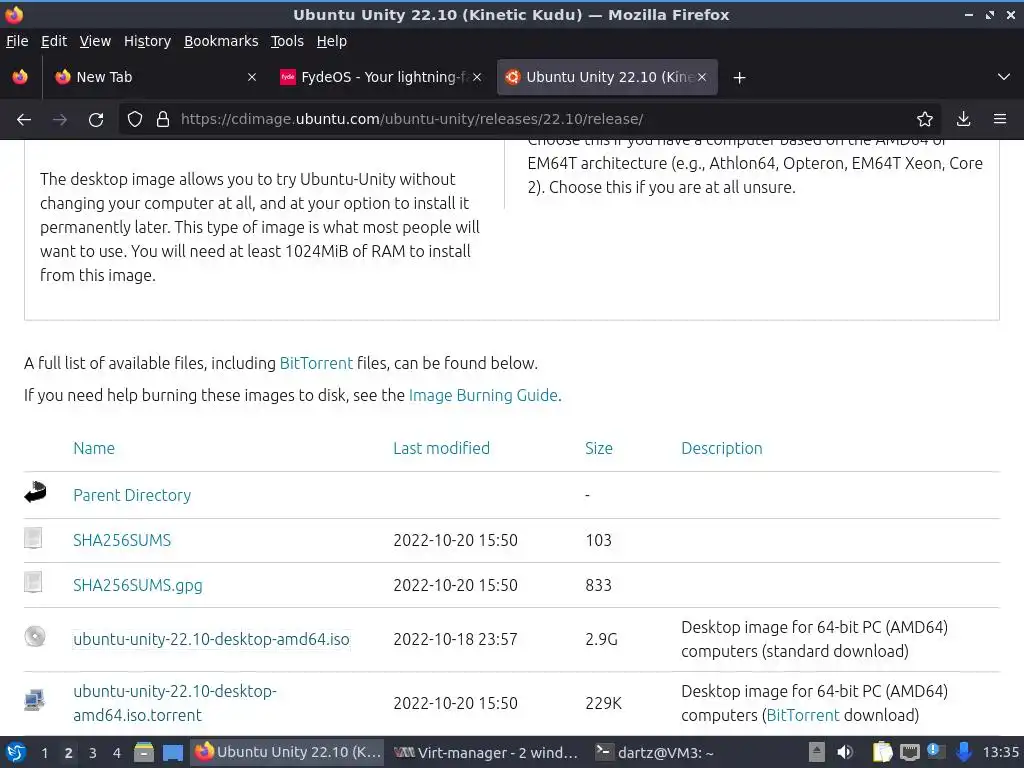This screenshot has width=1024, height=768.
Task: Open the File menu
Action: [17, 41]
